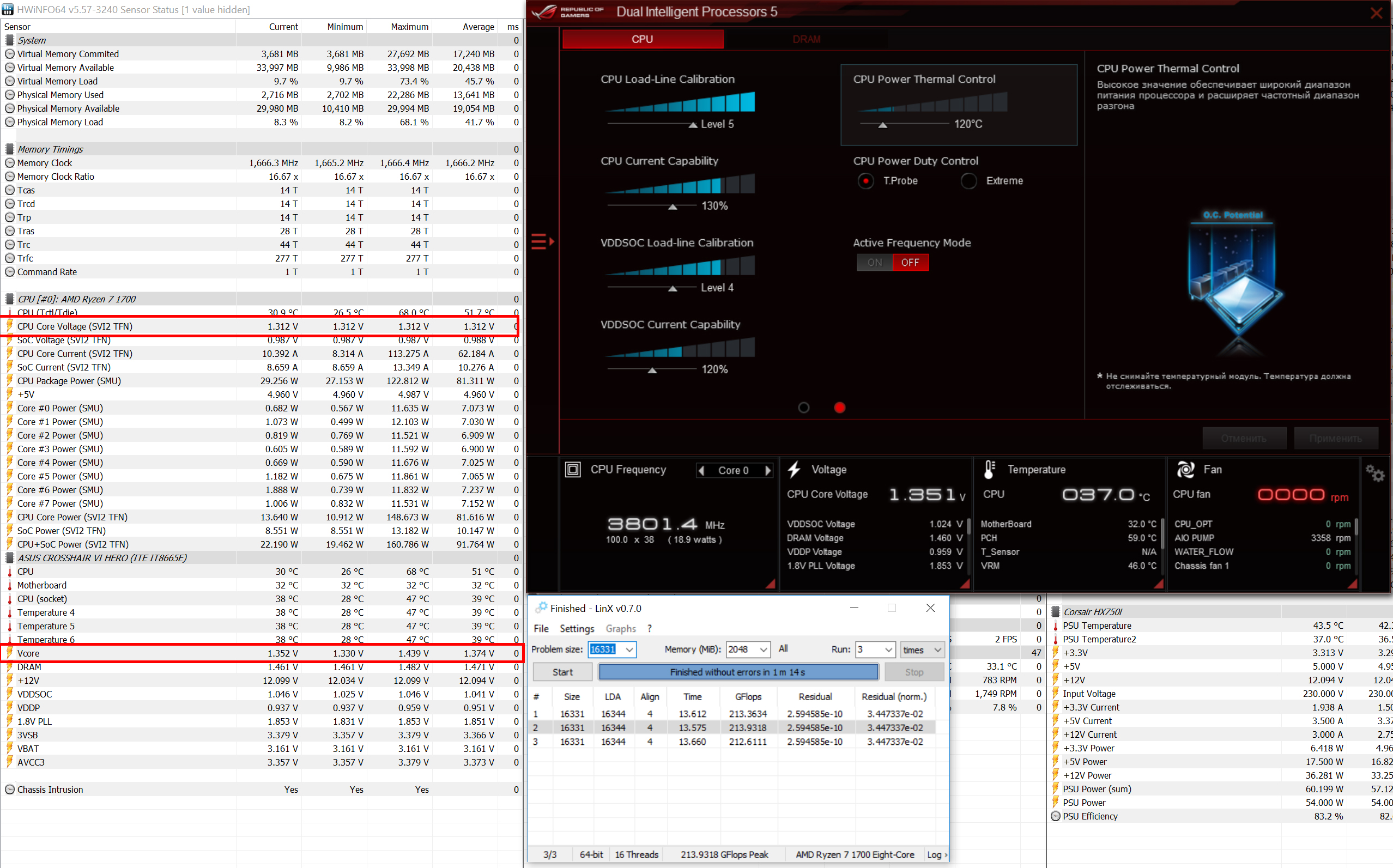1393x868 pixels.
Task: Click the CPU Frequency chip icon
Action: (x=572, y=470)
